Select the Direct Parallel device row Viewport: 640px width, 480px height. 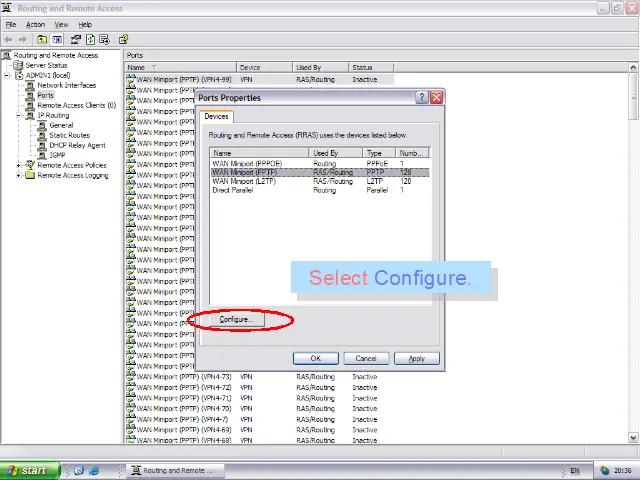(x=320, y=190)
